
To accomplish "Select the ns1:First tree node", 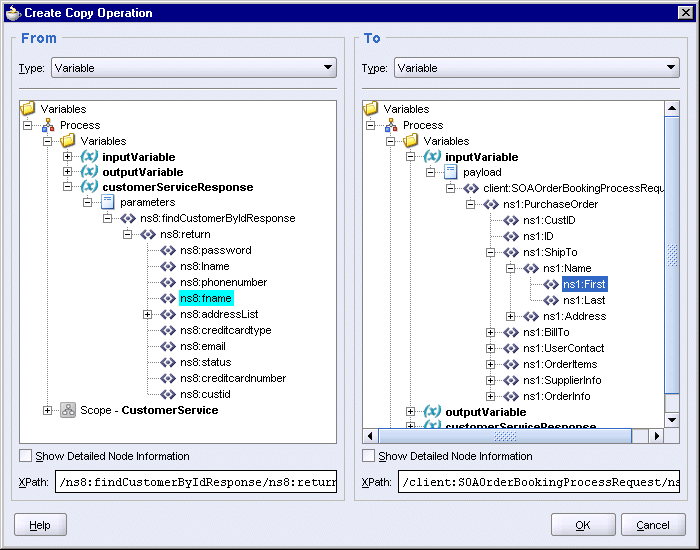I will pos(584,284).
